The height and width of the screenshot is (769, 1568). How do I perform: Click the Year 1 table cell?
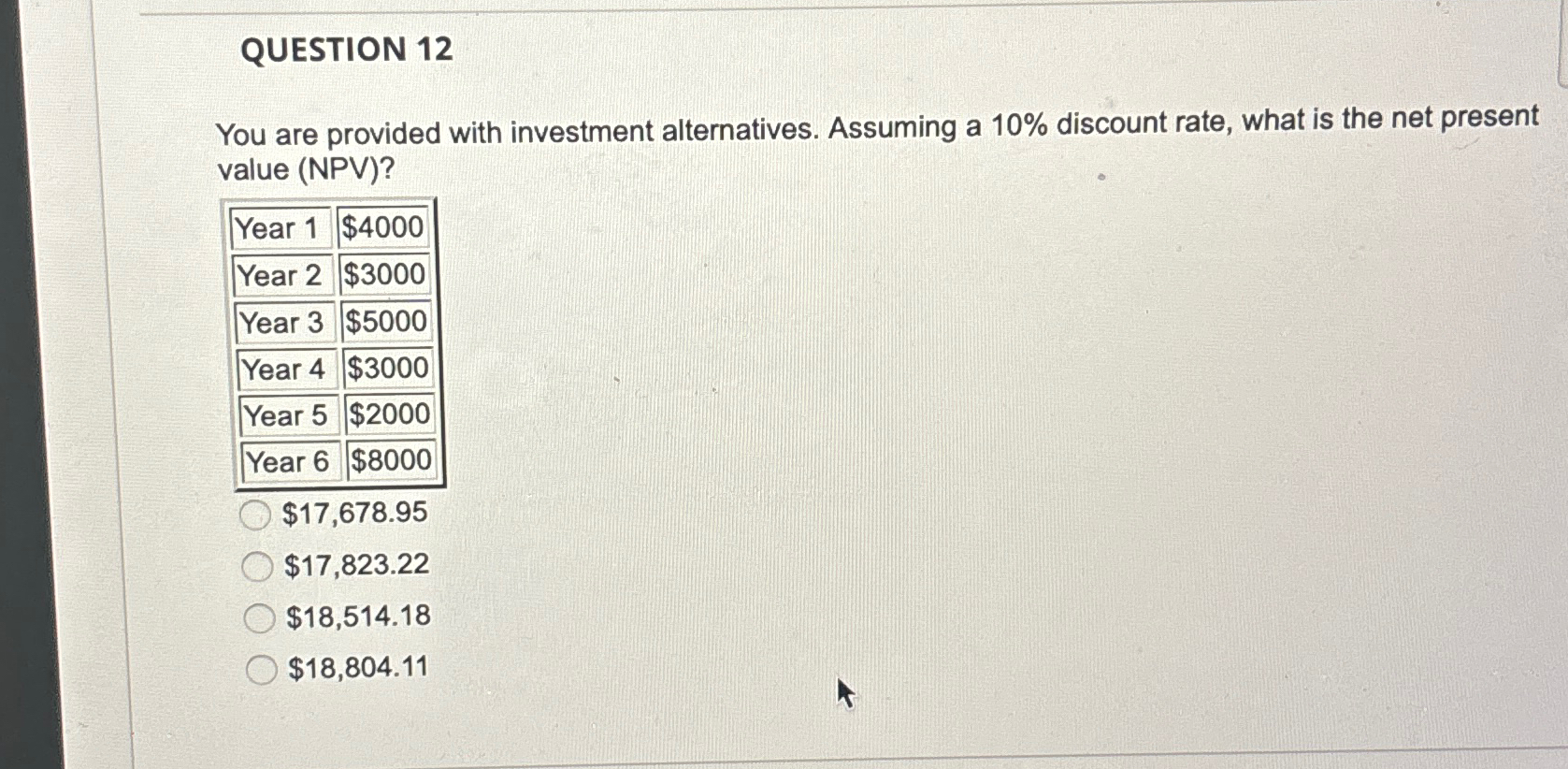point(281,227)
